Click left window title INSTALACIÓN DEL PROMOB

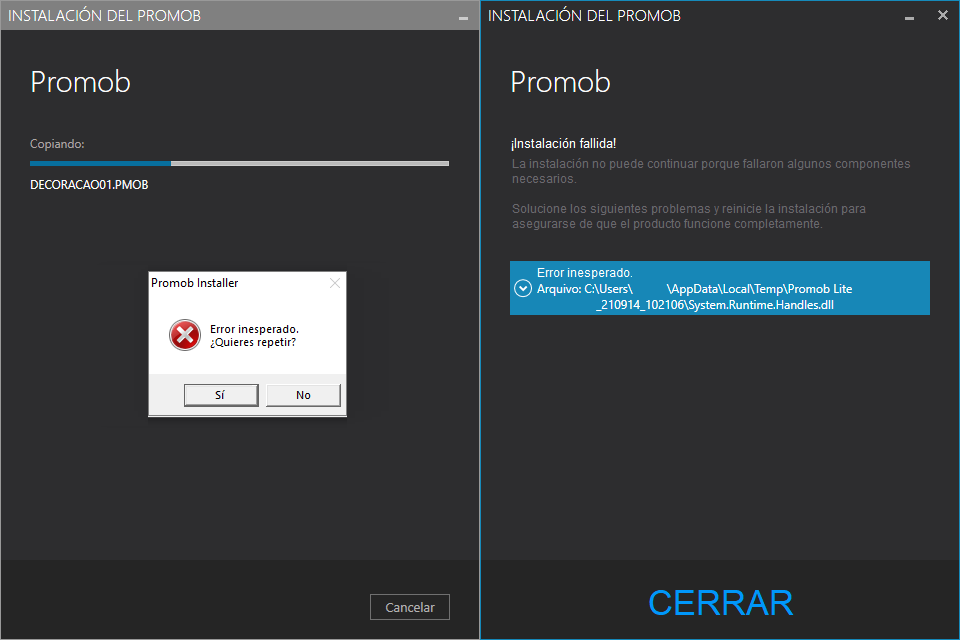(x=105, y=16)
